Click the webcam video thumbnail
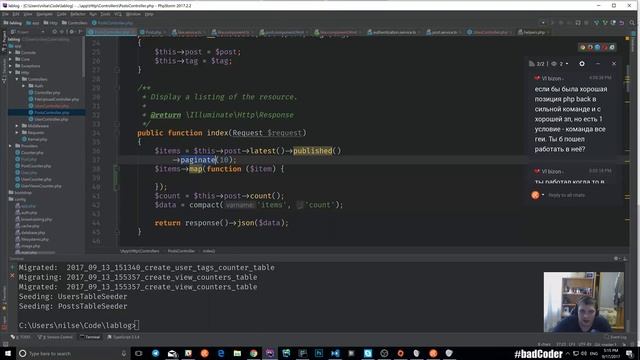Screen dimensions: 640x360 tap(584, 302)
